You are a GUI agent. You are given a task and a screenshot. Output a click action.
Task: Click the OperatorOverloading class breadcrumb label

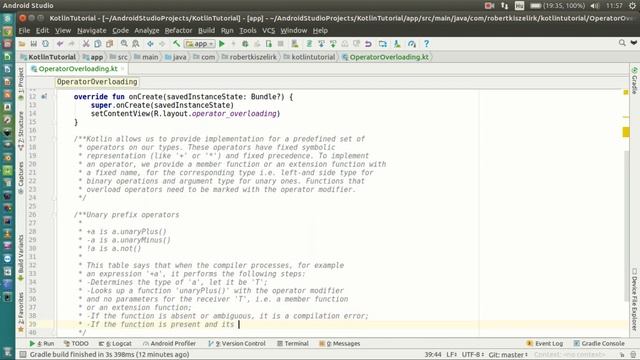(x=97, y=82)
